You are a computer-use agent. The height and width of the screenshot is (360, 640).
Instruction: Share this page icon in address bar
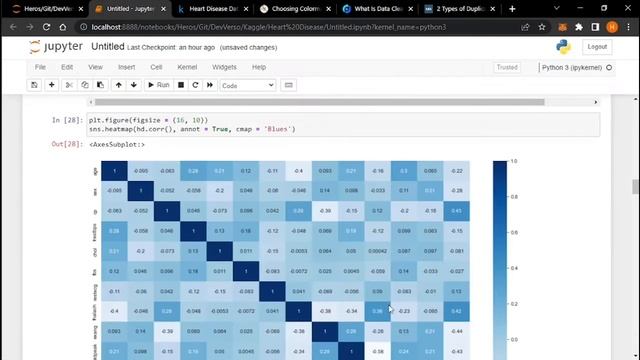525,27
